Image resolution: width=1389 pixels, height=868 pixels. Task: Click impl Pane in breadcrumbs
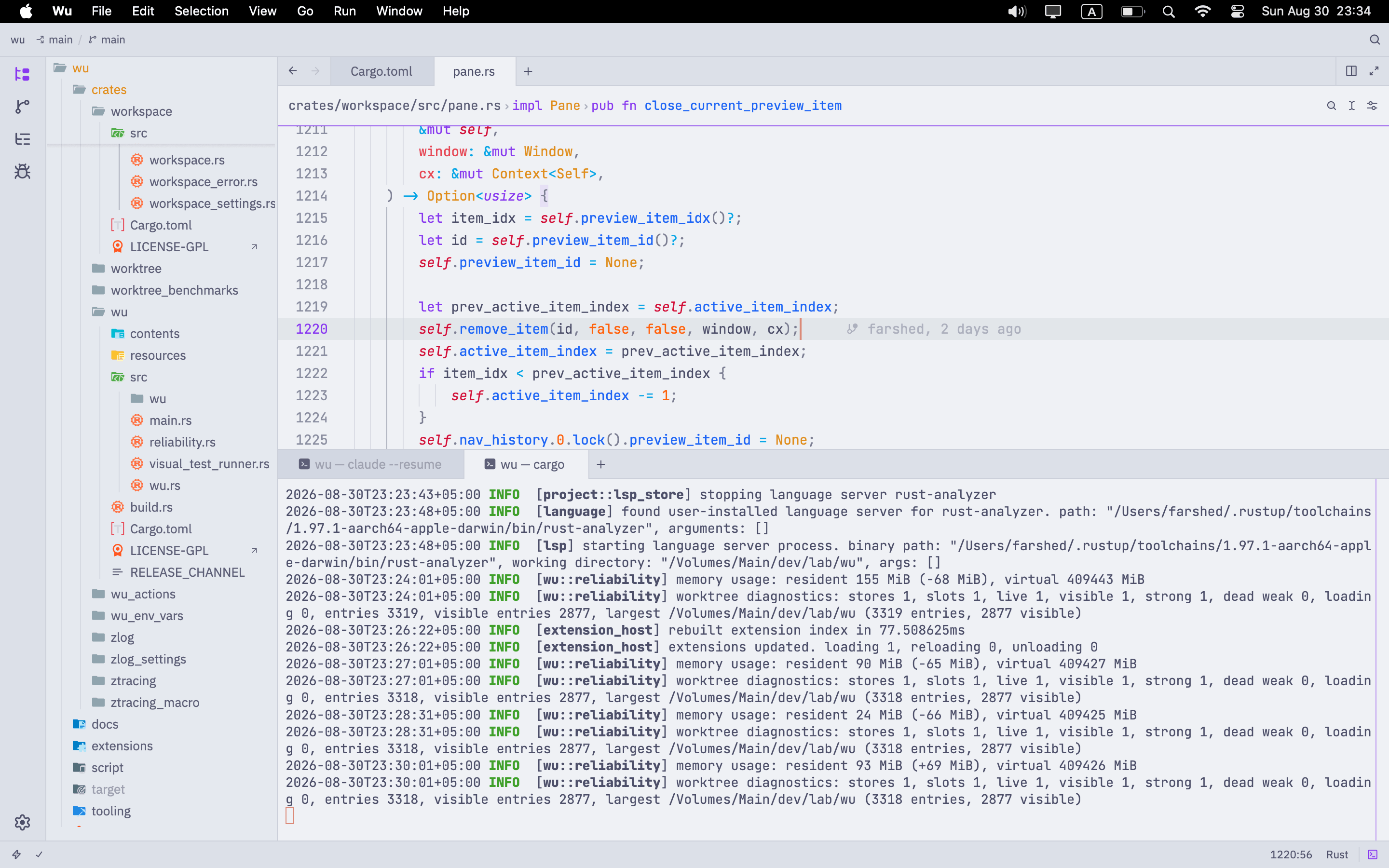coord(546,106)
